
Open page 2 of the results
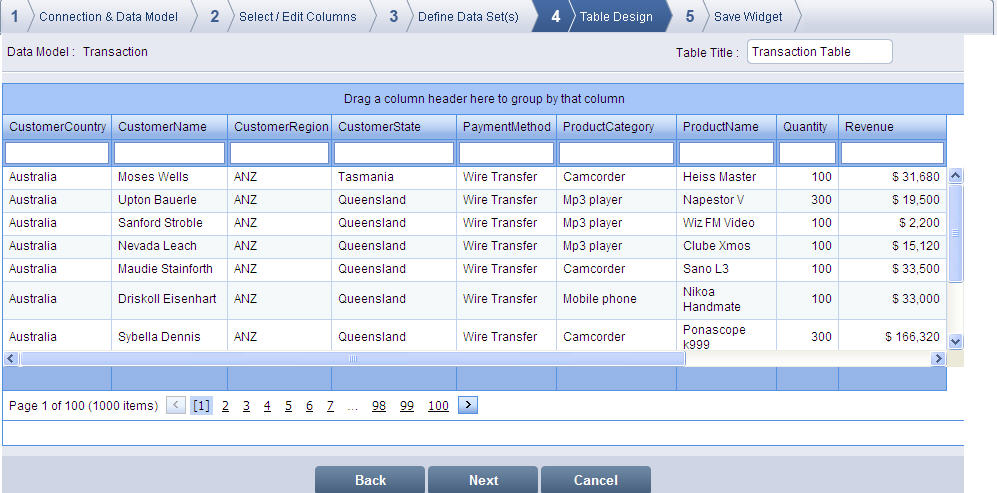tap(225, 406)
